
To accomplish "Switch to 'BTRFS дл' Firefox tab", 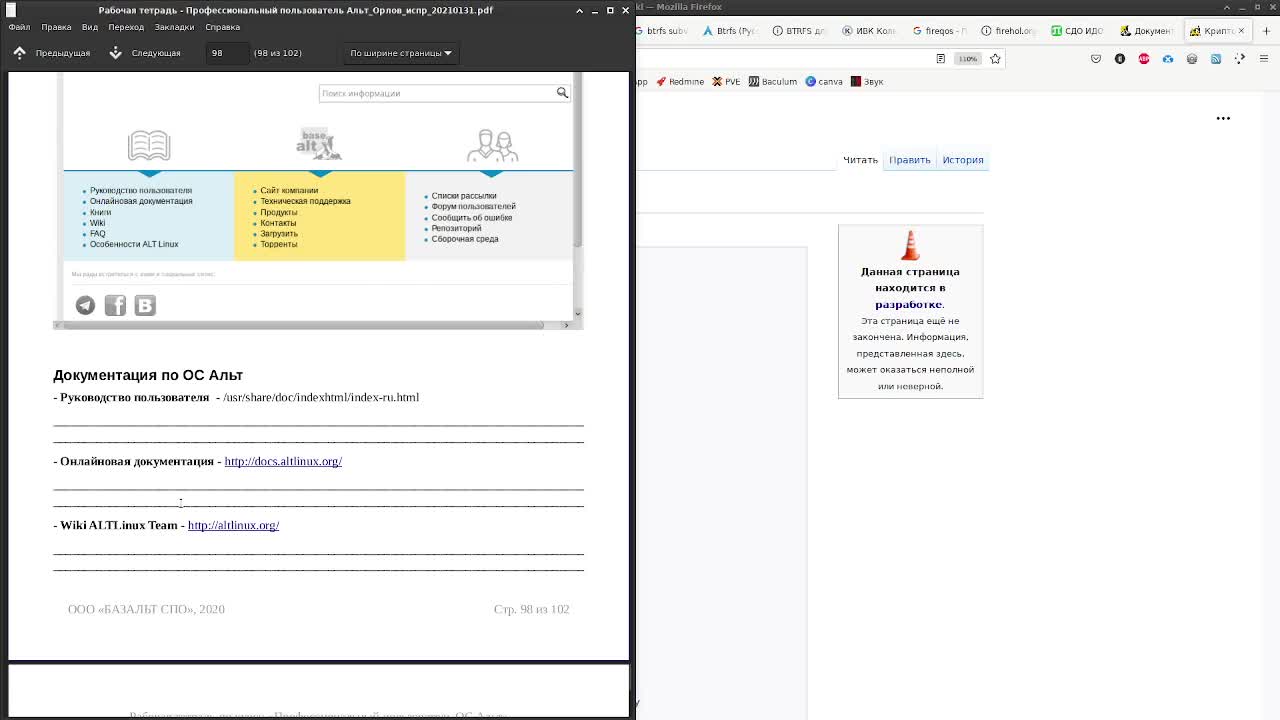I will [800, 31].
